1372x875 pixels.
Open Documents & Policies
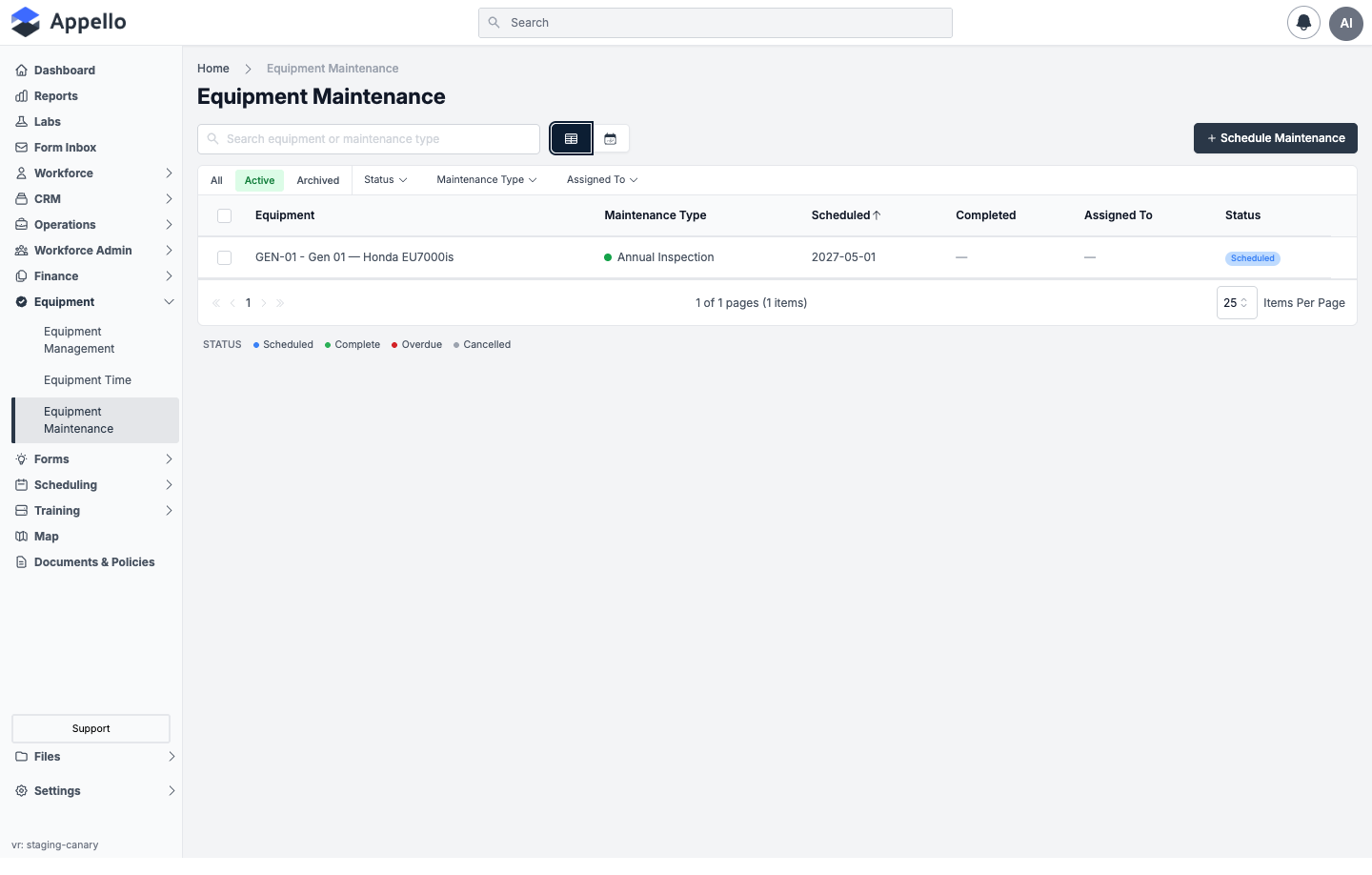(94, 562)
